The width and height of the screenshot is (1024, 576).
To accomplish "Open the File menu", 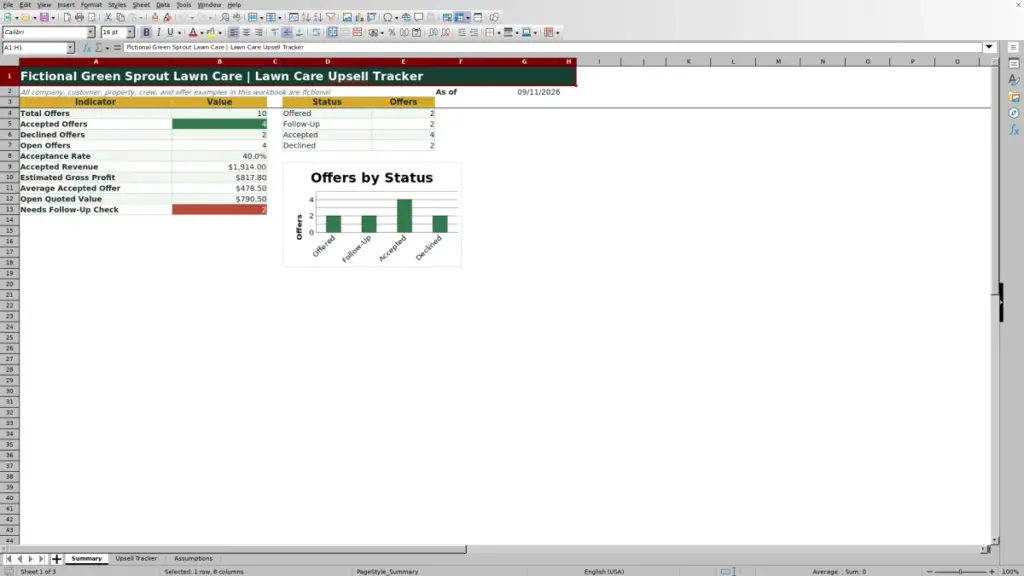I will pyautogui.click(x=8, y=5).
